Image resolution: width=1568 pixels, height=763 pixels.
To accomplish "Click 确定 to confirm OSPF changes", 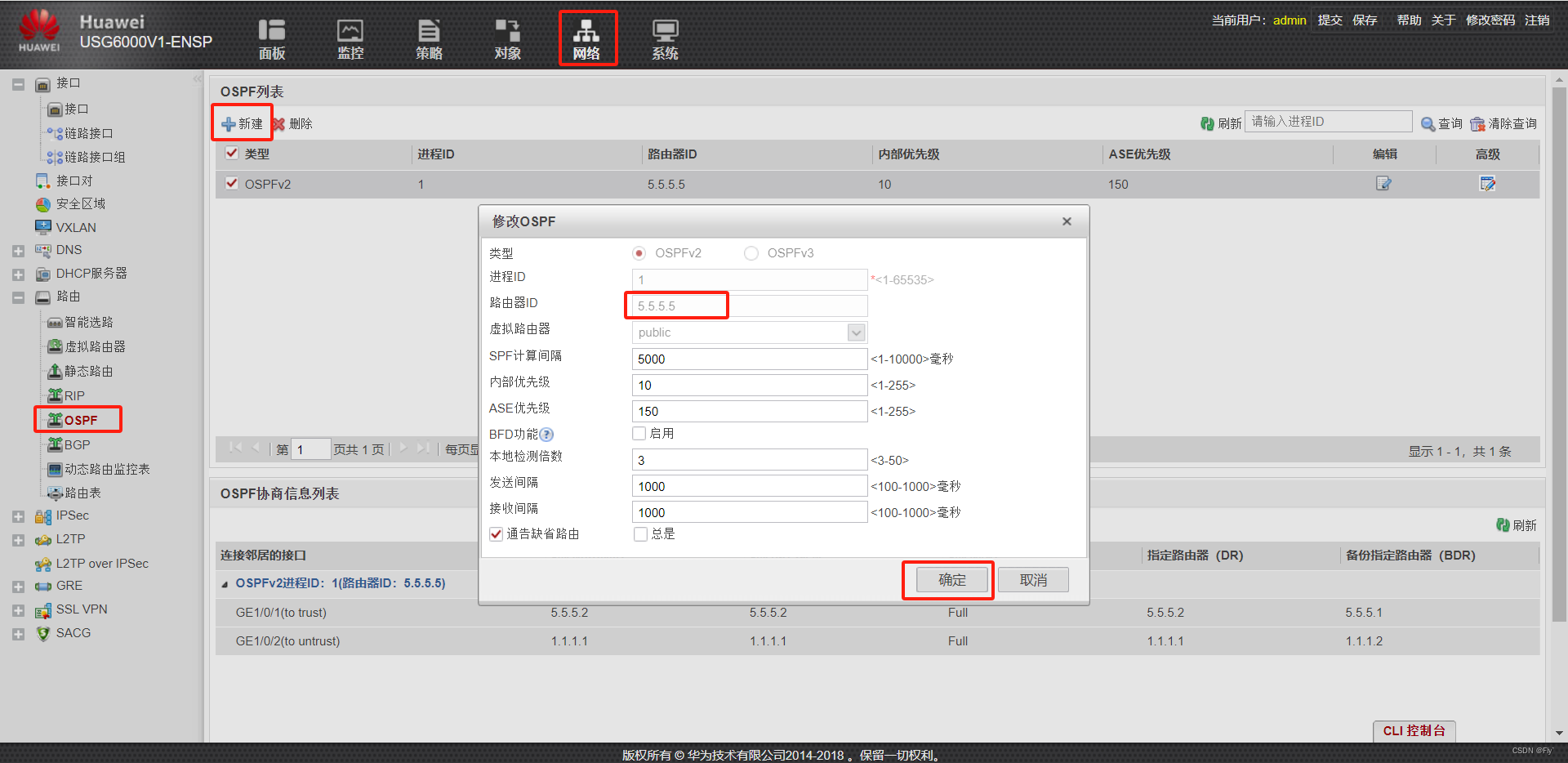I will tap(951, 580).
